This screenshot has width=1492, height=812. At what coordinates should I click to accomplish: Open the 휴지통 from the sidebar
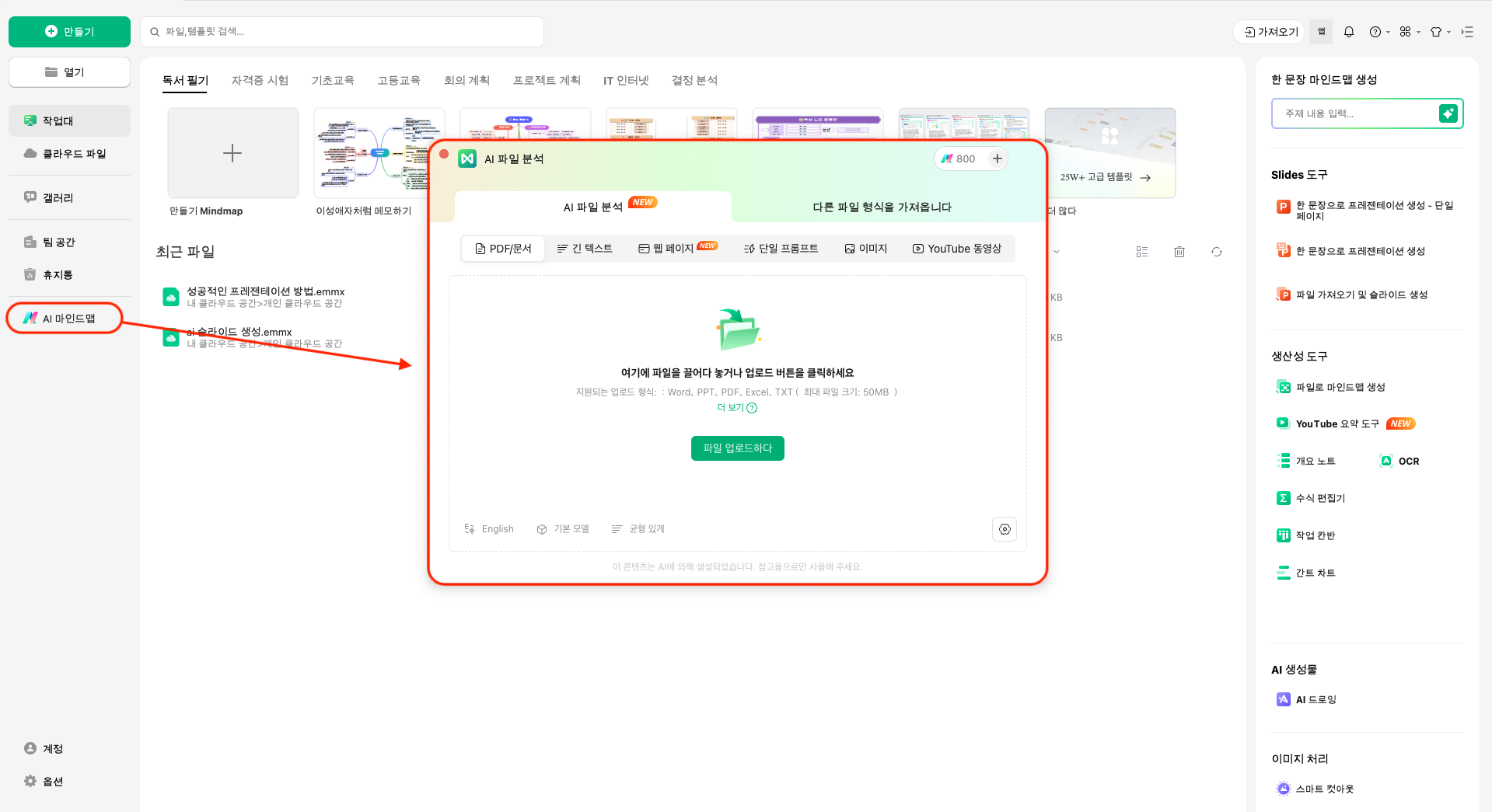58,274
